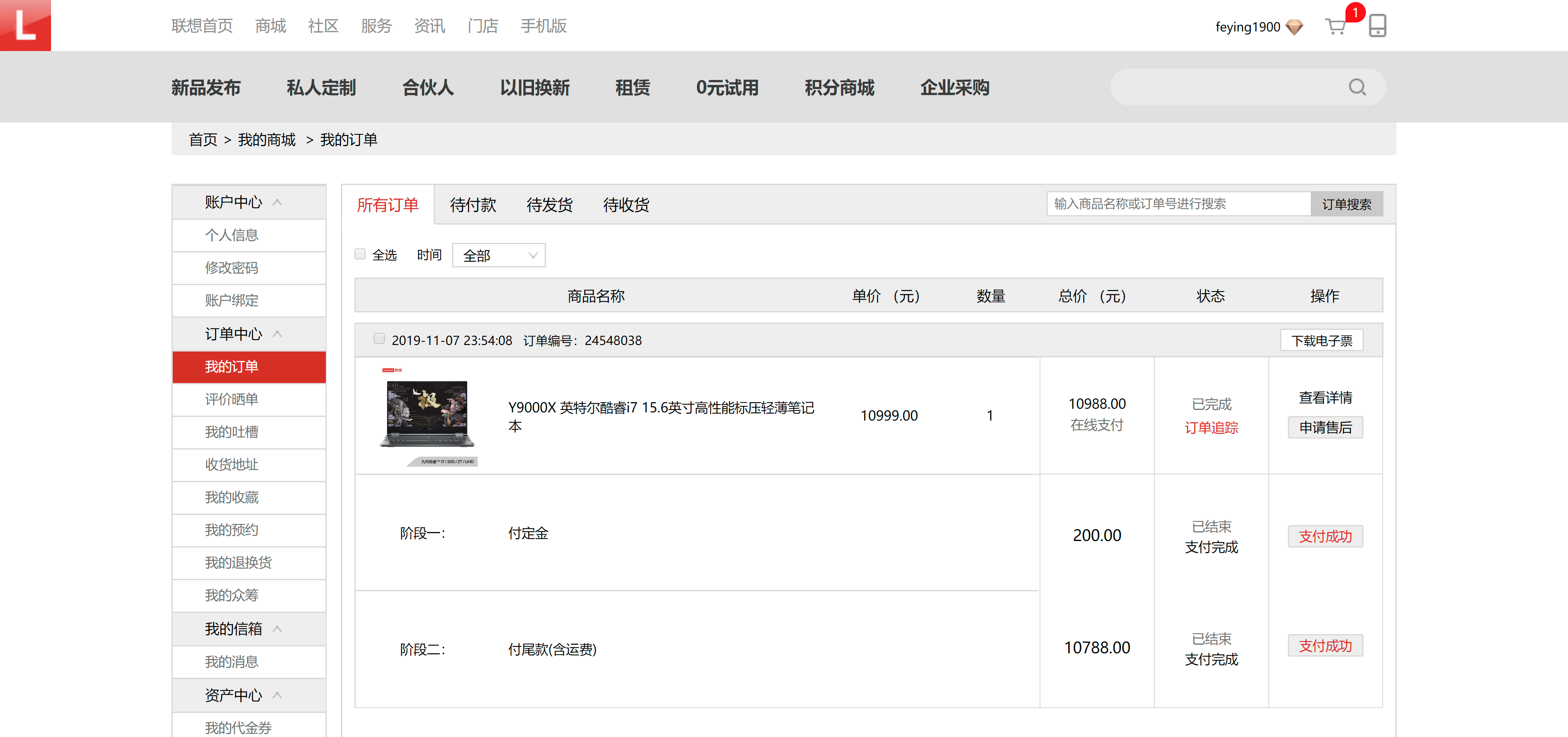This screenshot has width=1568, height=737.
Task: Switch to the 待收货 tab
Action: click(x=626, y=205)
